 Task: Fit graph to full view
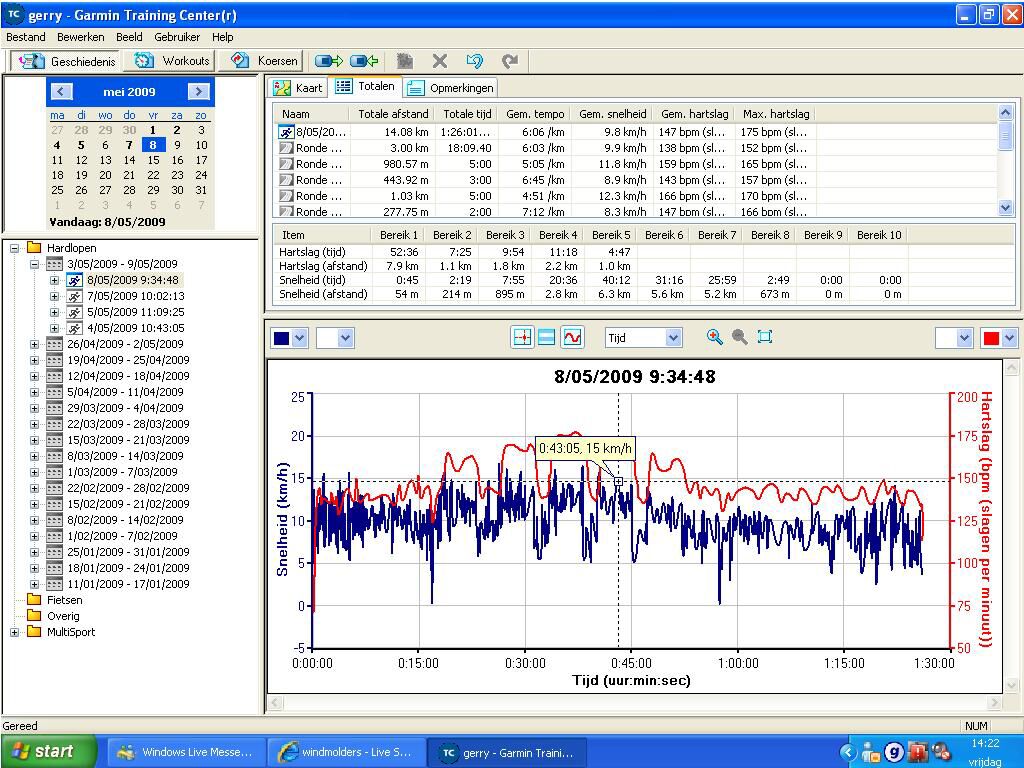pyautogui.click(x=765, y=337)
